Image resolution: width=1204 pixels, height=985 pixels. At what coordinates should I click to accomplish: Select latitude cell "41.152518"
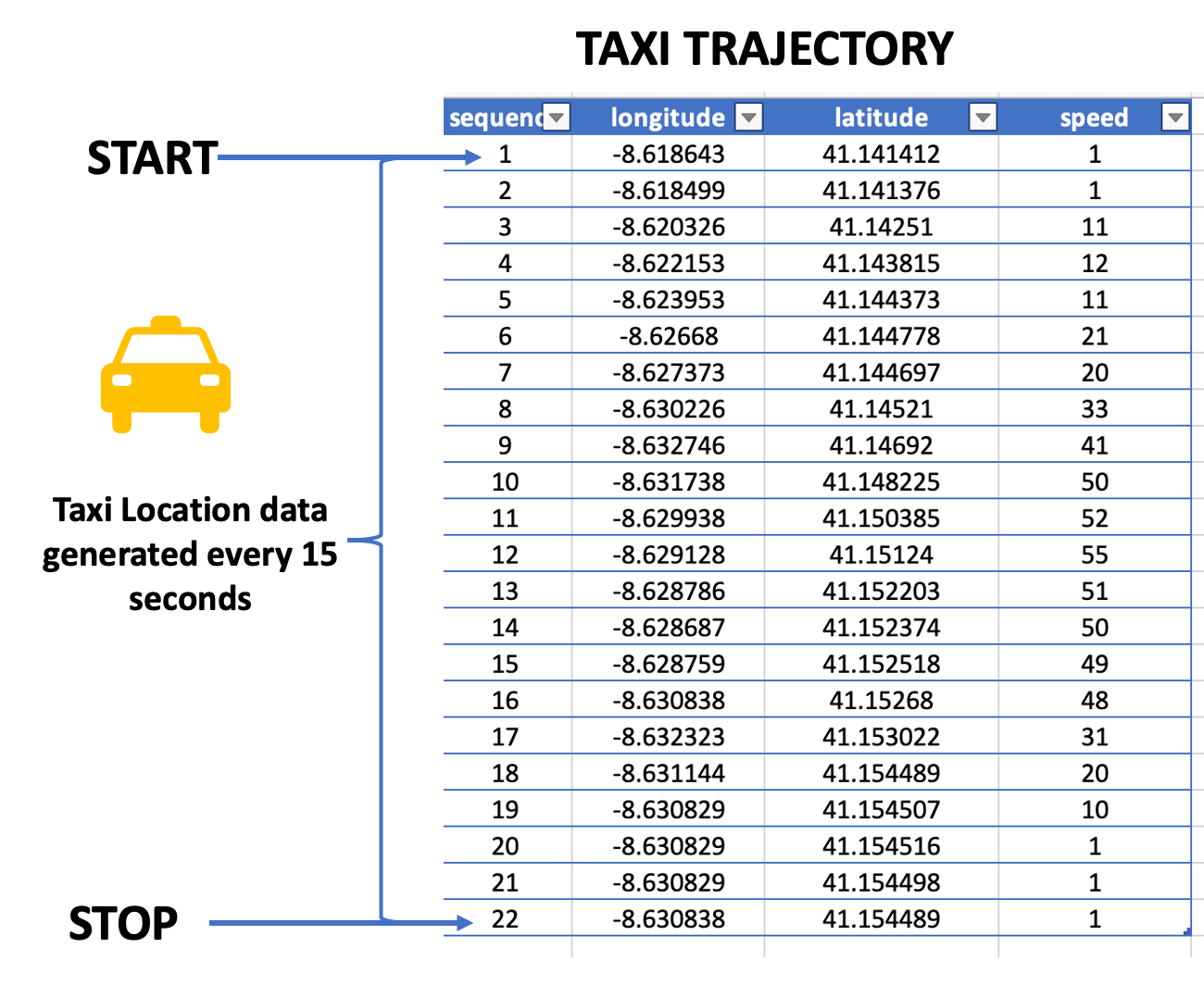click(x=881, y=664)
